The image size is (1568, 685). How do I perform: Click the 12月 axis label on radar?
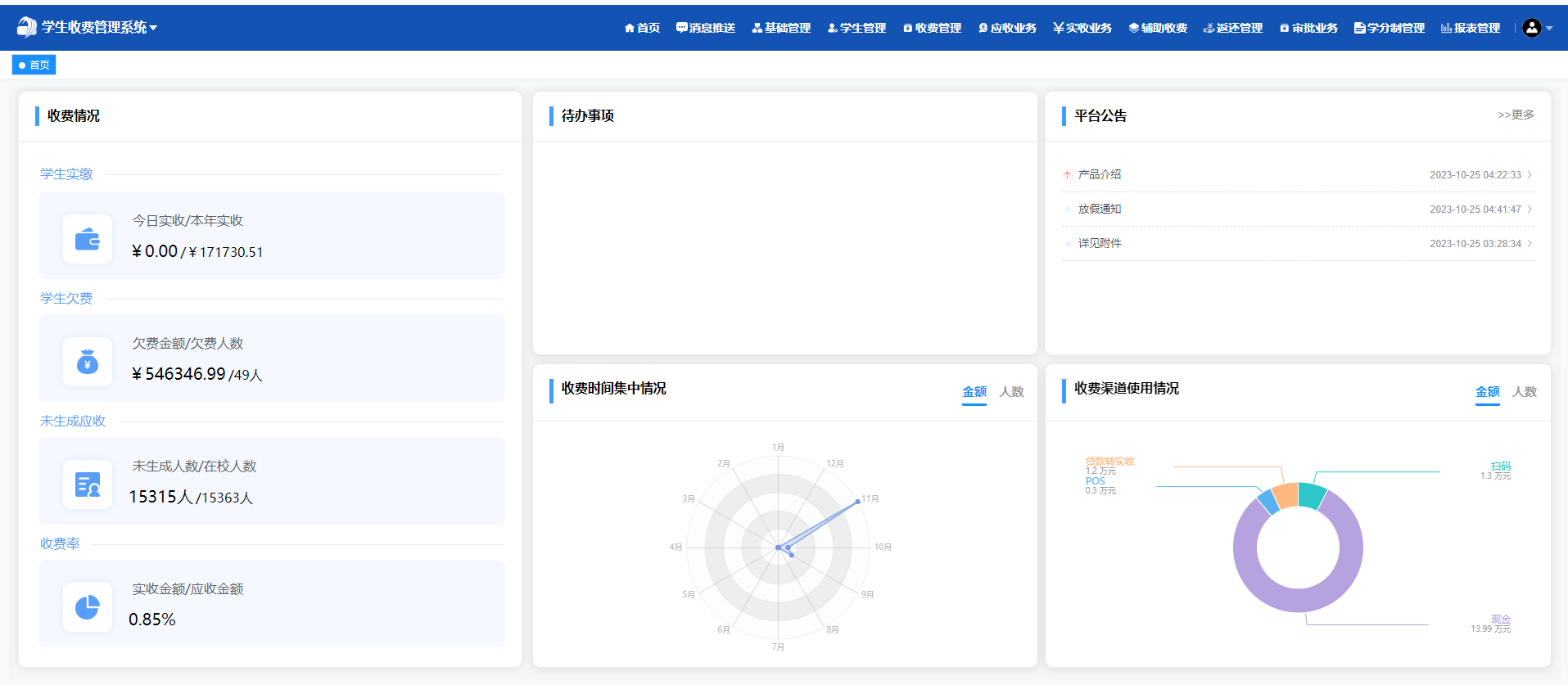[x=835, y=463]
